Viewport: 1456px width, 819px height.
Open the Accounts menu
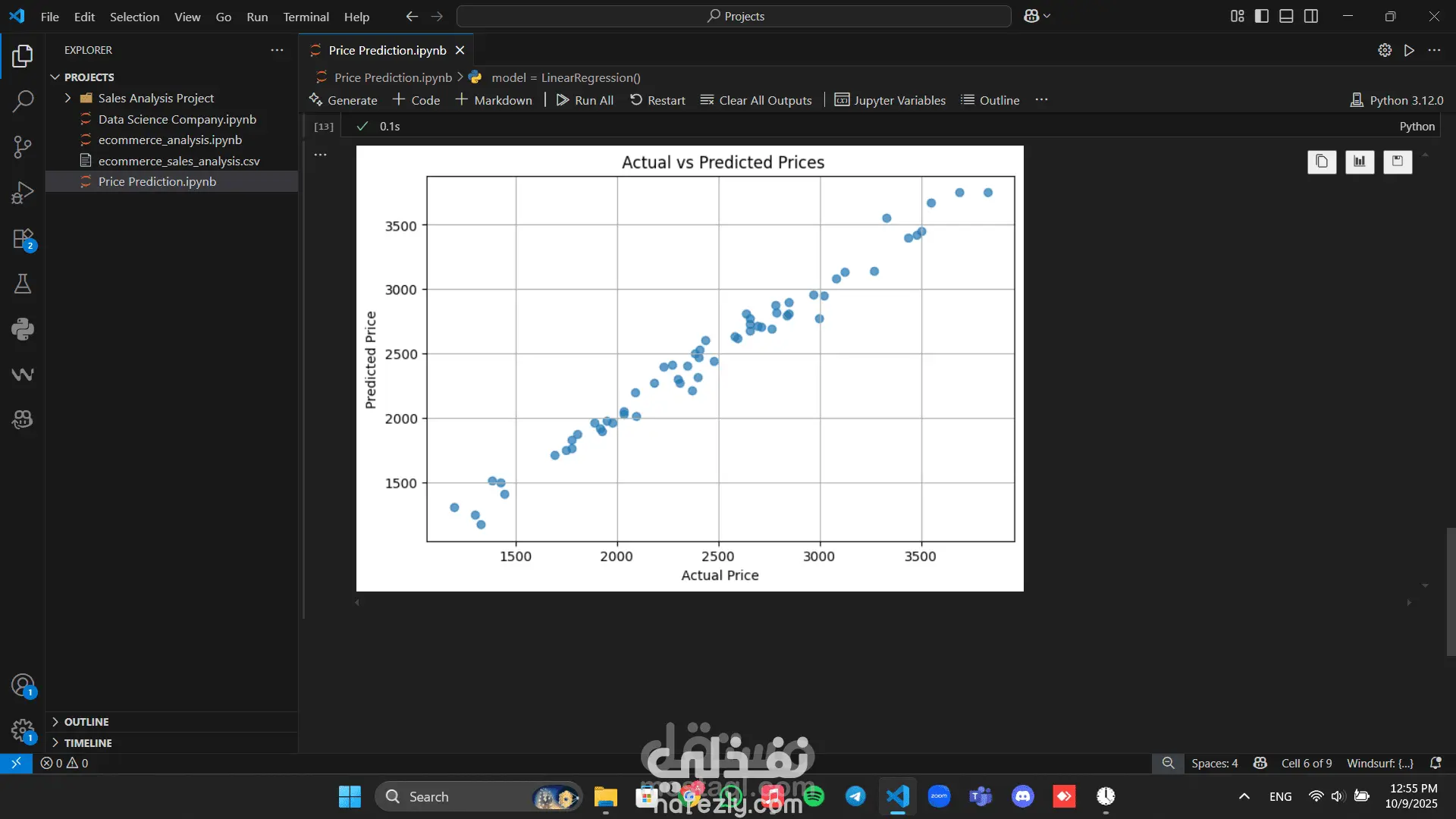point(23,686)
